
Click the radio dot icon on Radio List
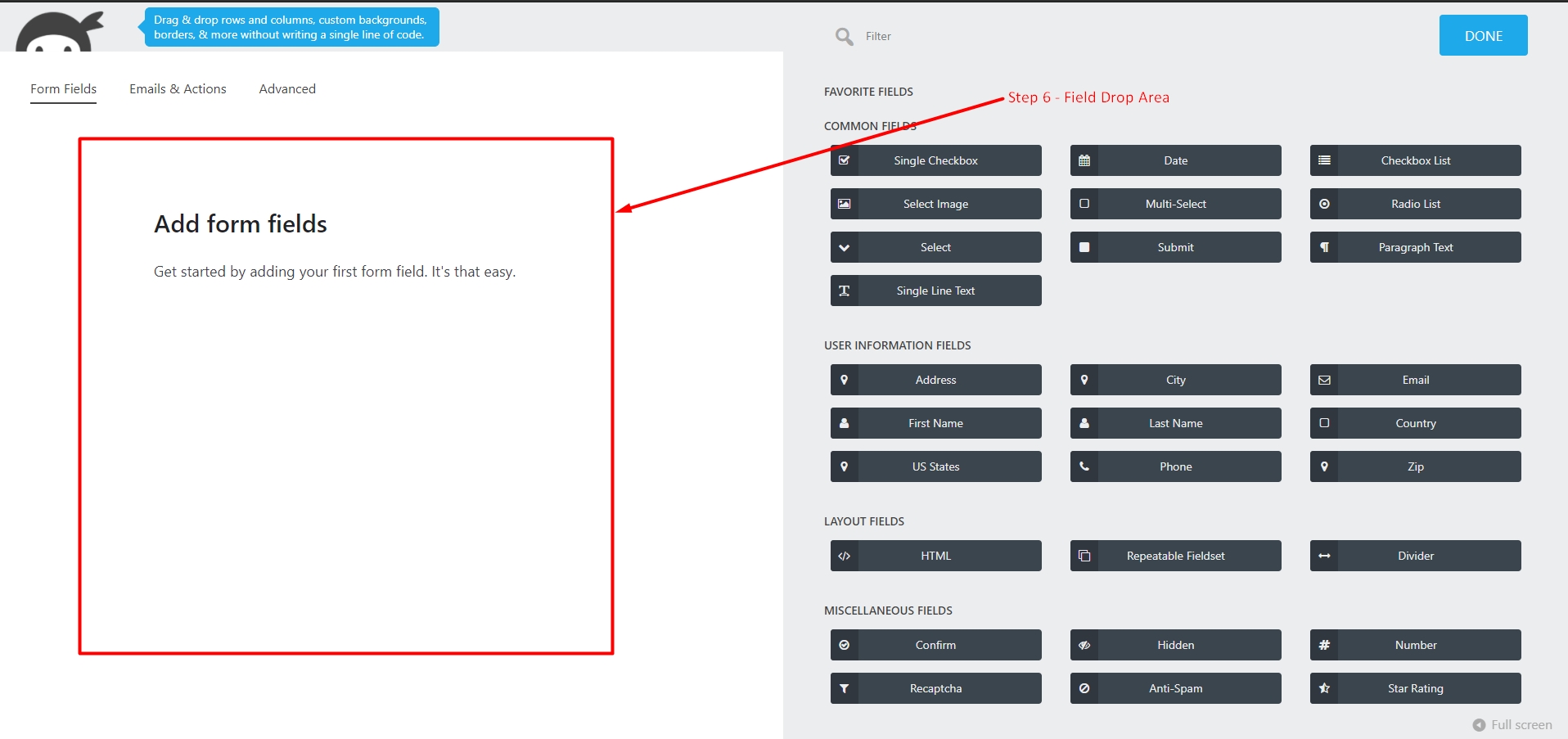click(x=1323, y=204)
